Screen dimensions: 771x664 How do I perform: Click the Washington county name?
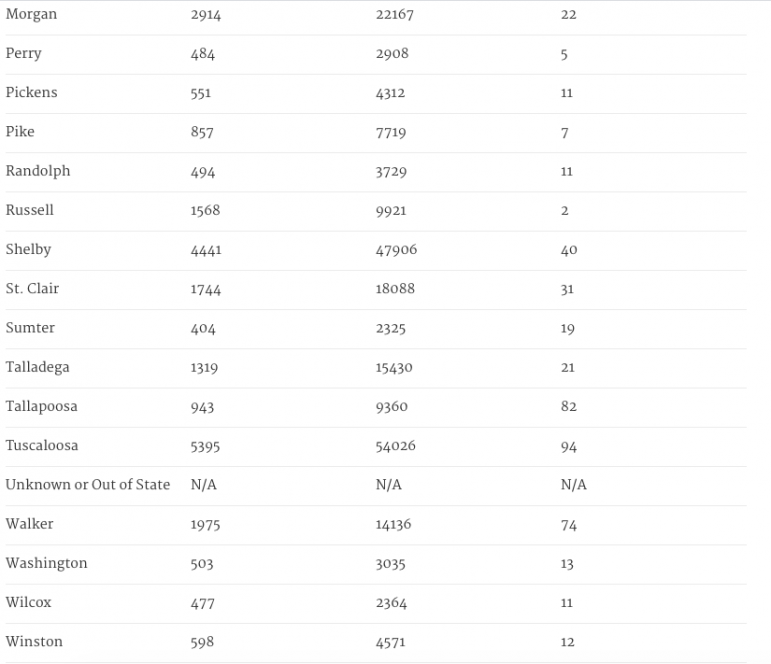46,564
